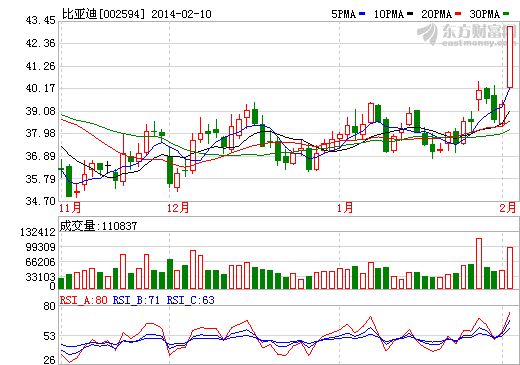The height and width of the screenshot is (365, 520).
Task: Select the blue 5PMA legend swatch
Action: 362,14
